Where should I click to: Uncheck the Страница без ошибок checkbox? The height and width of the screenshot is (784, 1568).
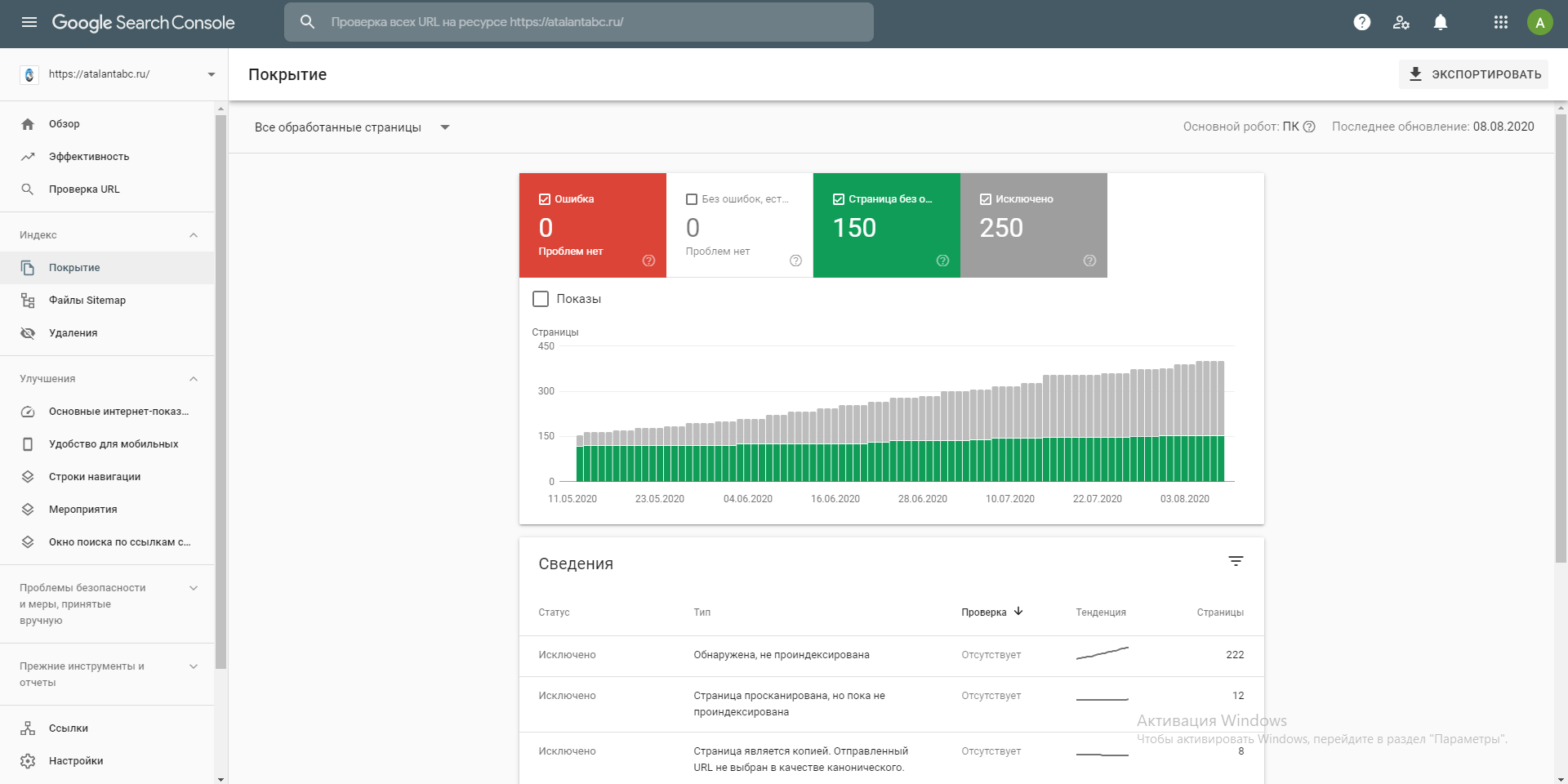[839, 199]
